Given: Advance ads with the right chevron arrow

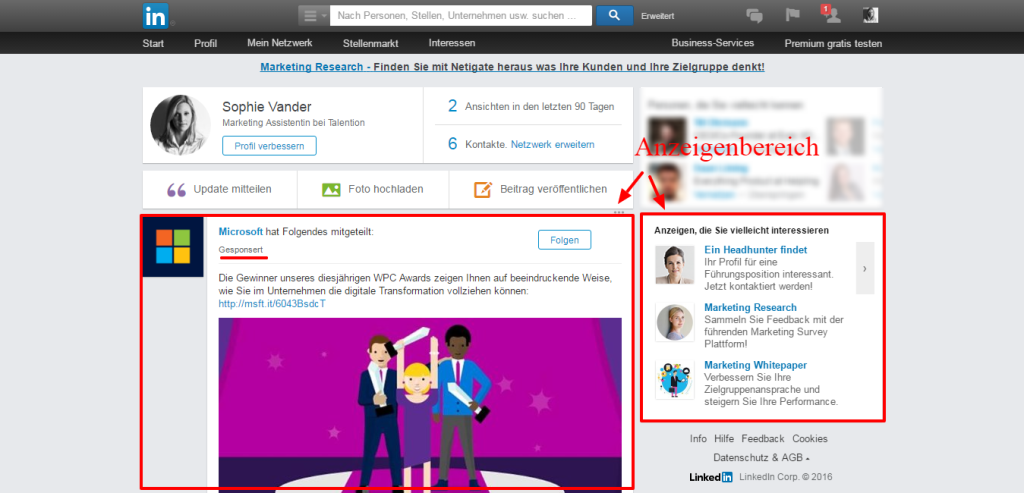Looking at the screenshot, I should click(x=865, y=268).
